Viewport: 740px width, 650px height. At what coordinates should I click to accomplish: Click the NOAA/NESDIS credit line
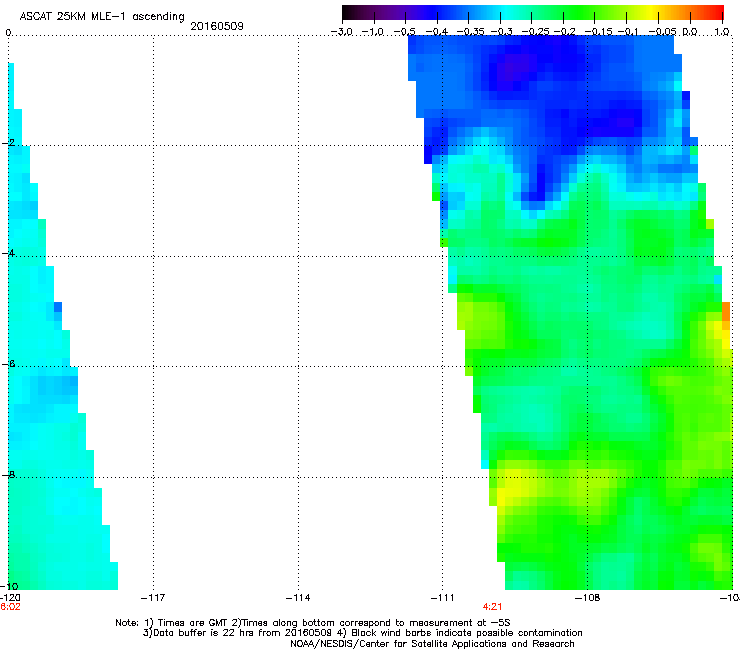(x=432, y=644)
